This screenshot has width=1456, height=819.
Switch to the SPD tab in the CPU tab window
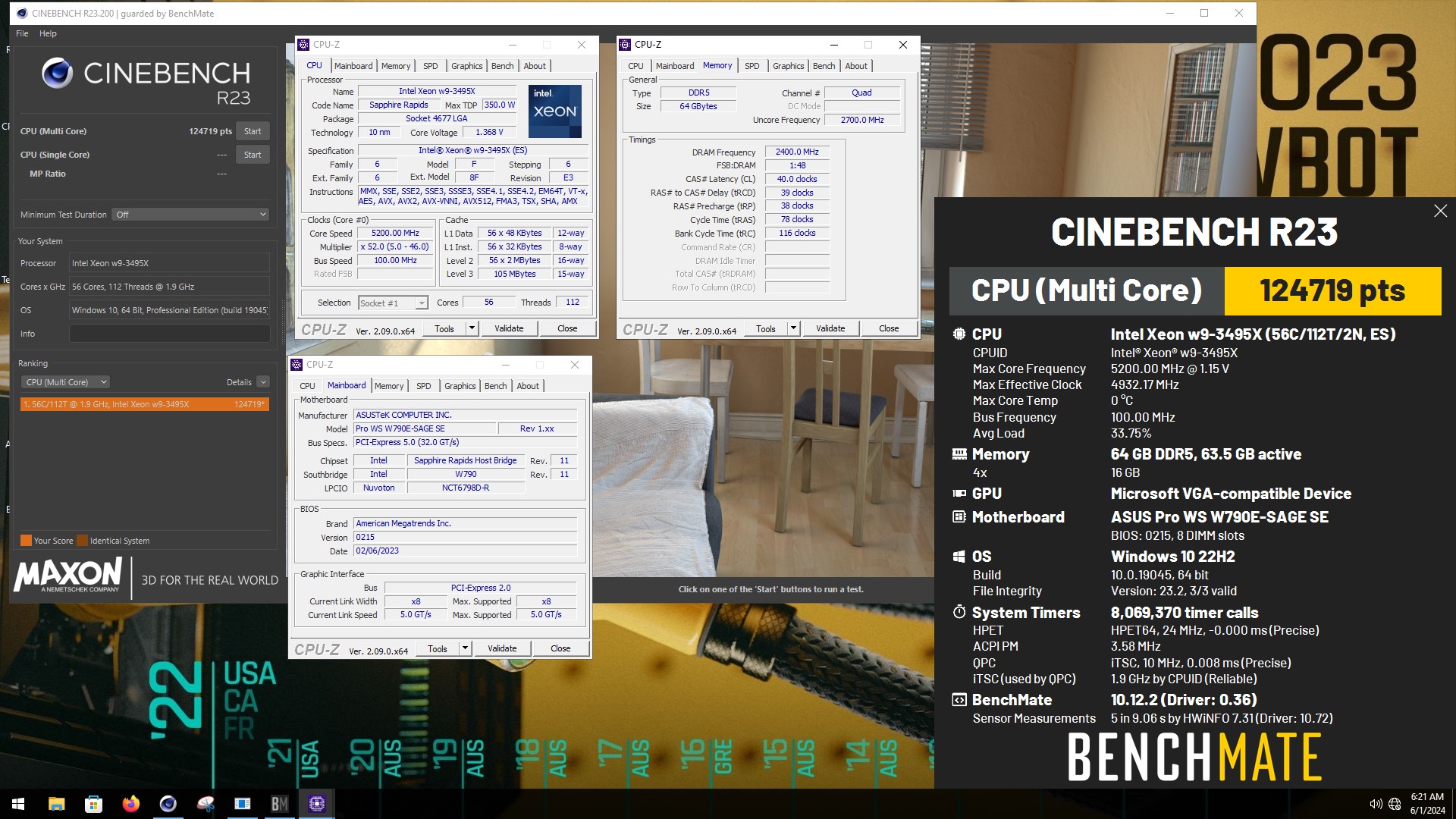click(x=430, y=66)
